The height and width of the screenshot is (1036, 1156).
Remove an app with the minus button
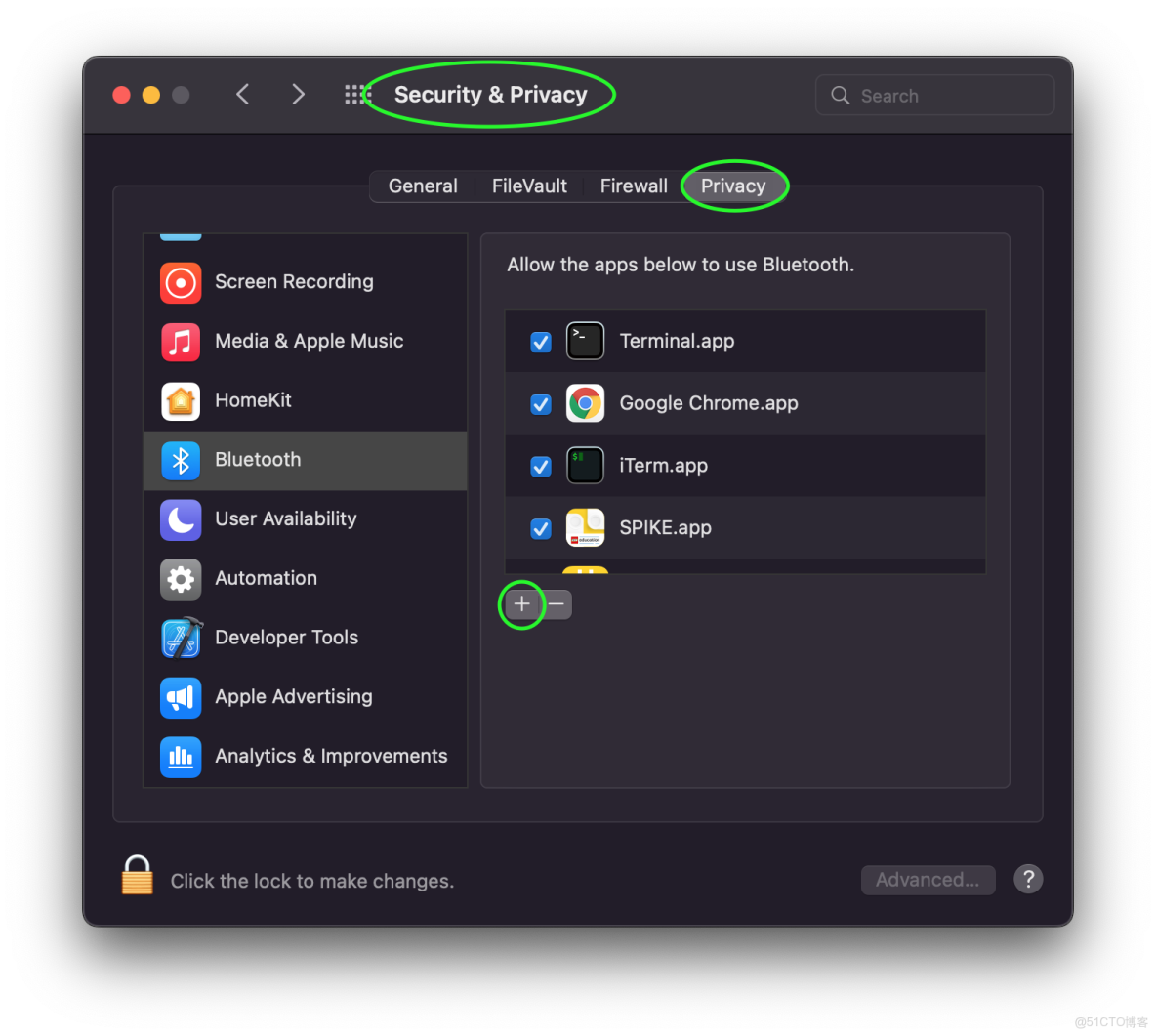557,604
